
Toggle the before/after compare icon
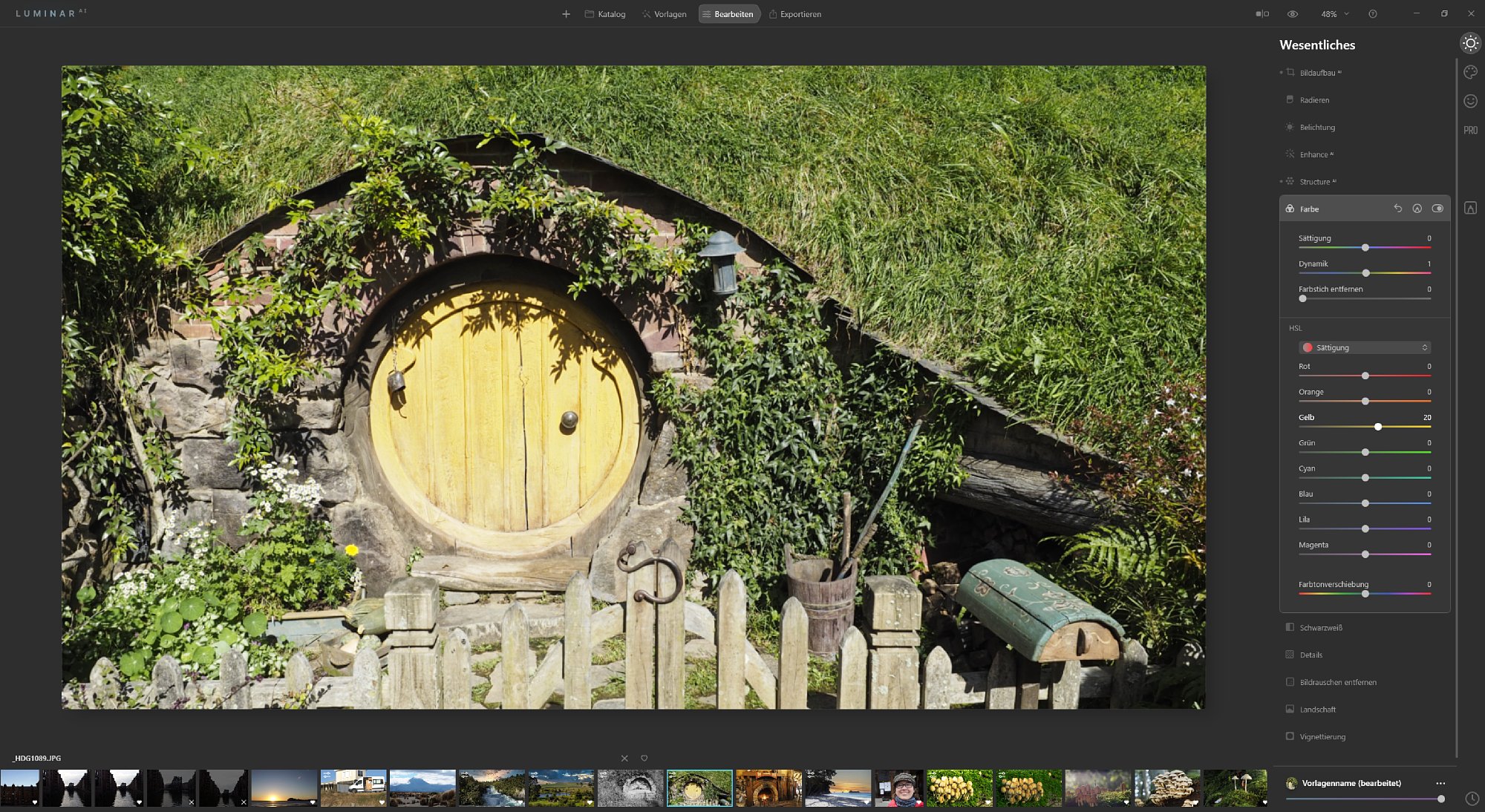[x=1262, y=14]
